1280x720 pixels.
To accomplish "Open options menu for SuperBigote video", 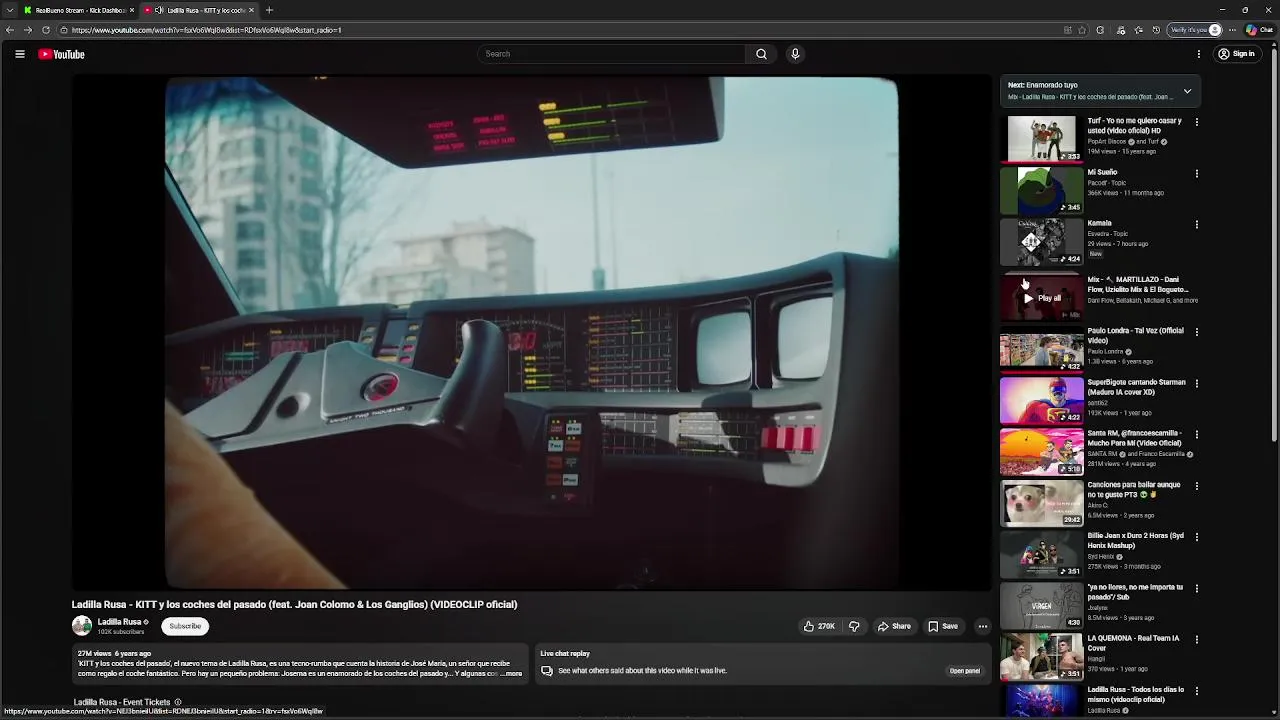I will coord(1196,383).
